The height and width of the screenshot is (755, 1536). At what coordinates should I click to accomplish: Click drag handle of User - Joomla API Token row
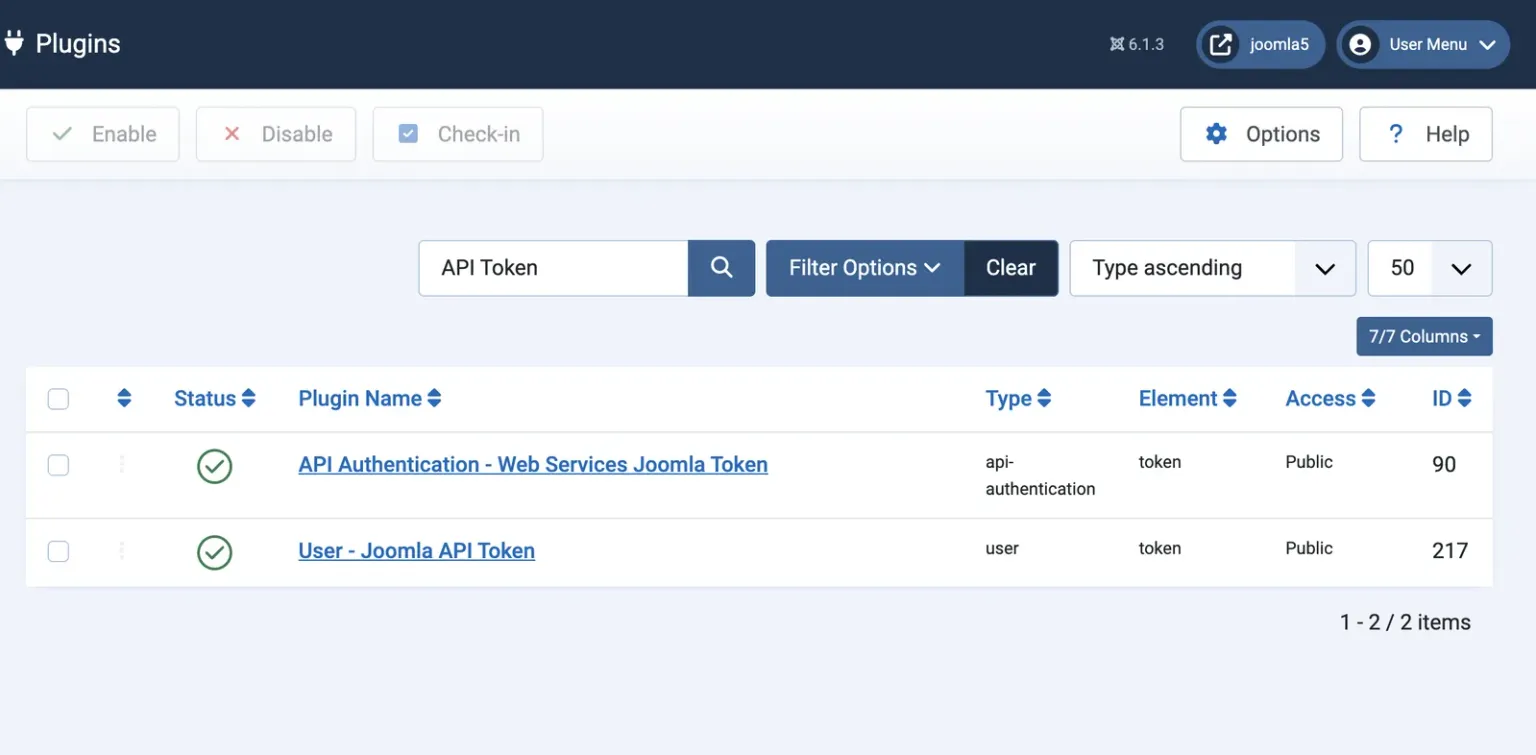pyautogui.click(x=122, y=550)
